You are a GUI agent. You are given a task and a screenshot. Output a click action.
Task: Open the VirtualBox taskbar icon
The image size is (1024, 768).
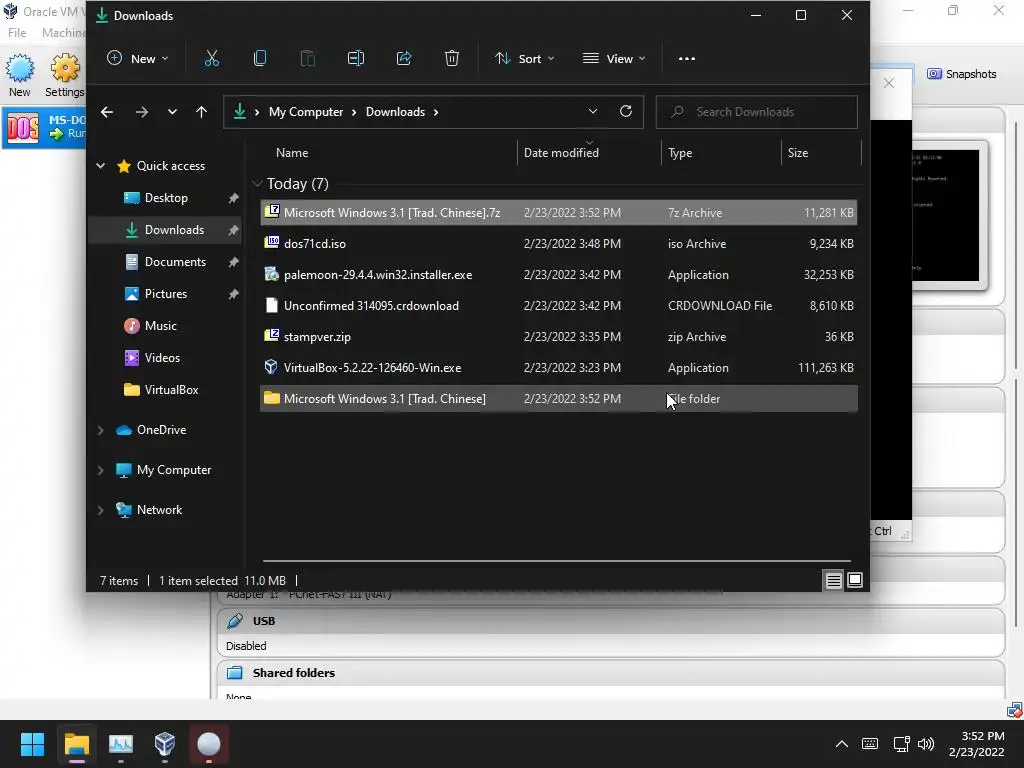[x=165, y=744]
